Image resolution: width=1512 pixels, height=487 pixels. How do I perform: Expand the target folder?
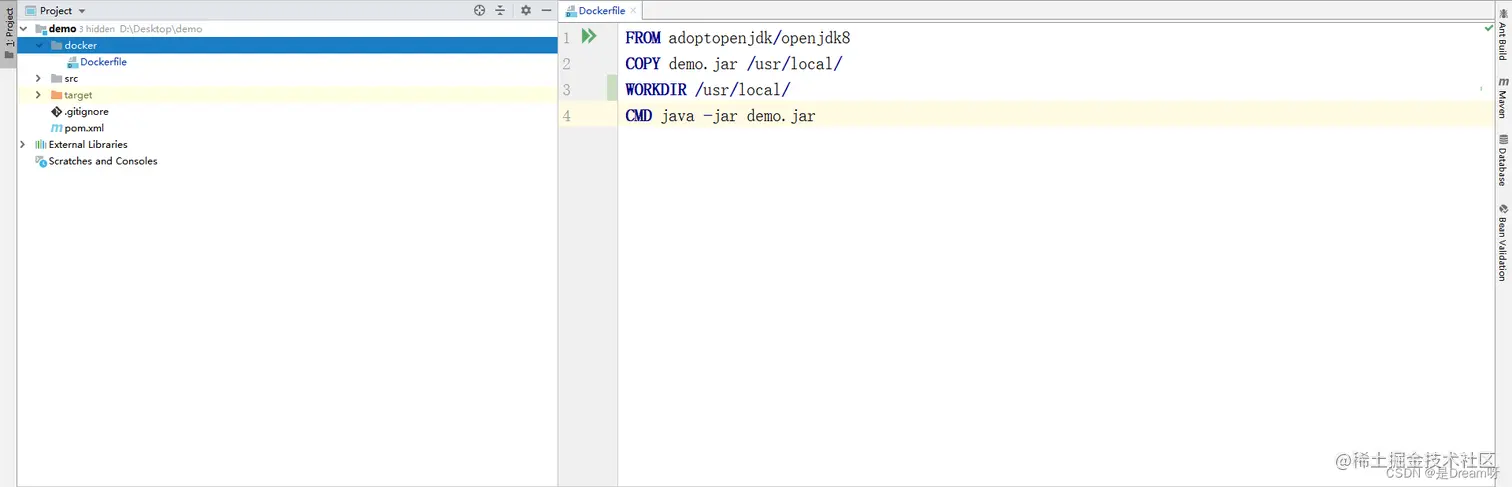click(39, 95)
